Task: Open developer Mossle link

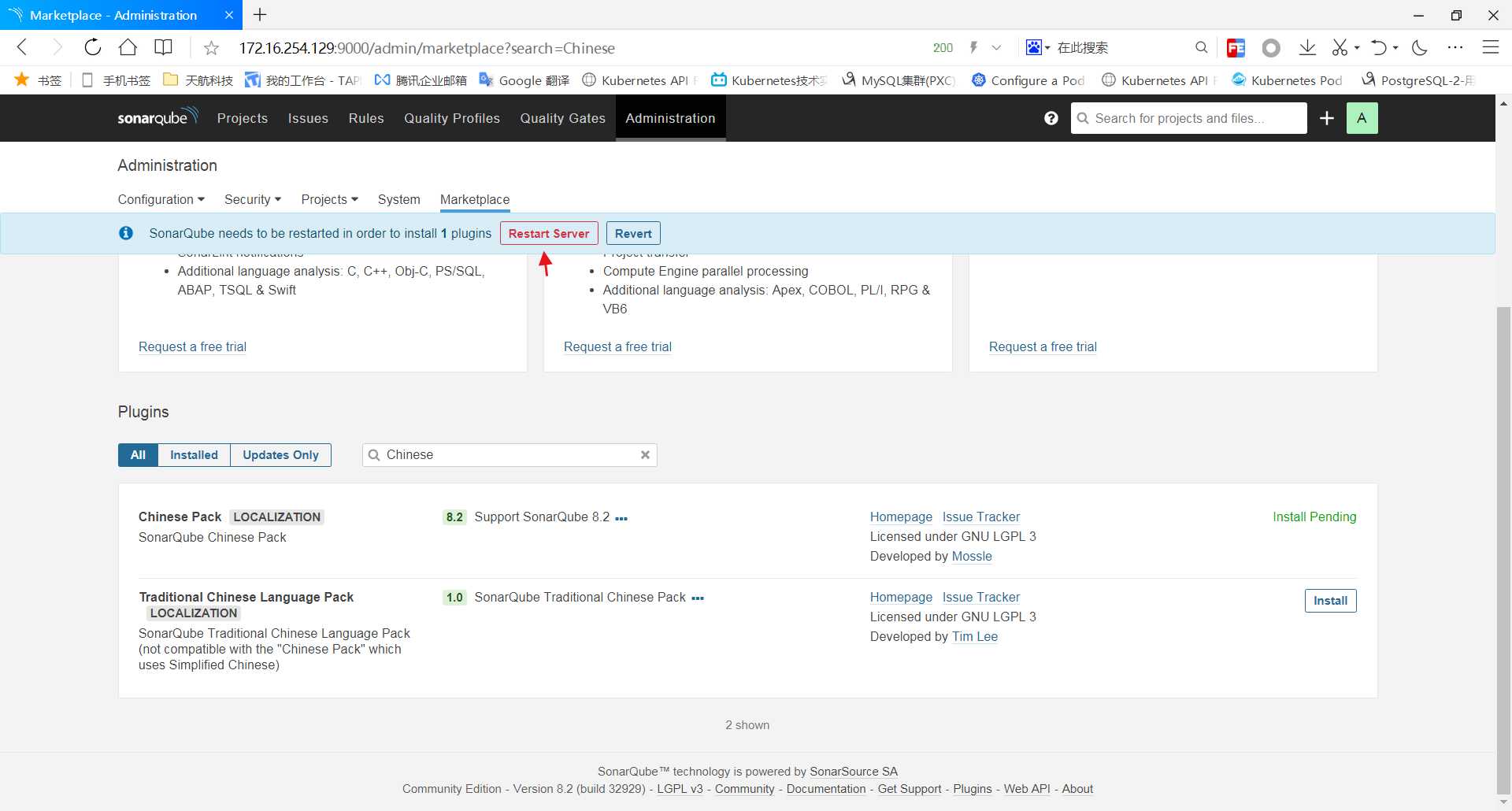Action: coord(972,556)
